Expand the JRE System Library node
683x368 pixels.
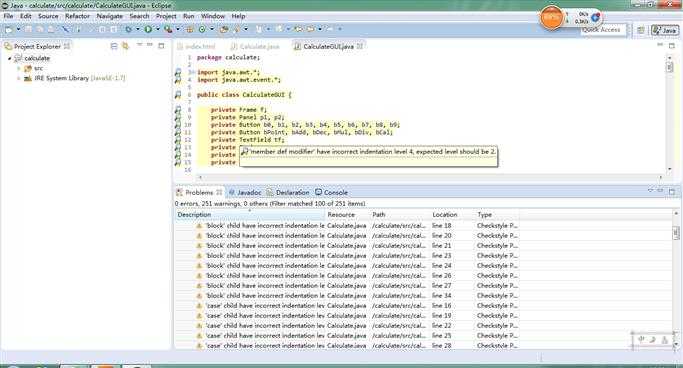[x=19, y=78]
